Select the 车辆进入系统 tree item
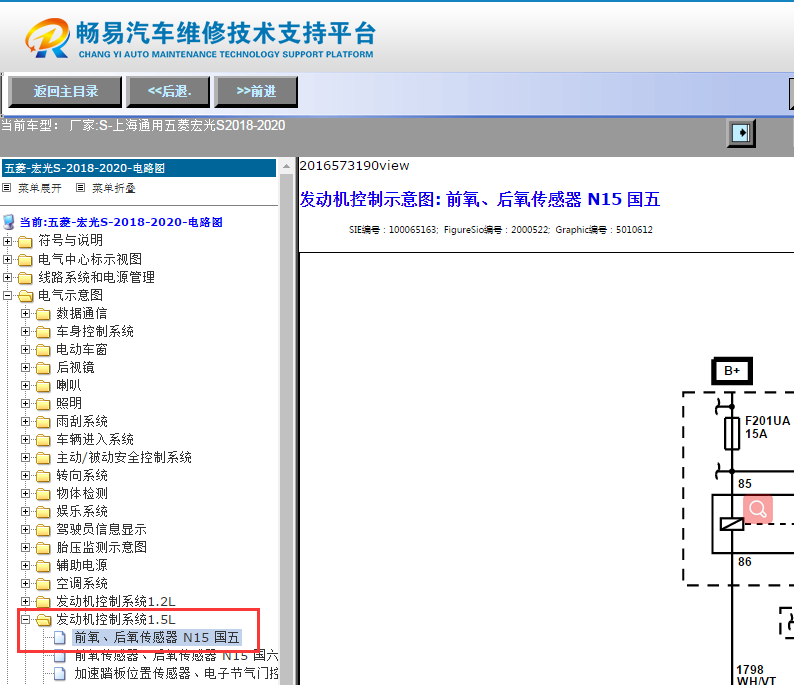The width and height of the screenshot is (794, 685). [95, 439]
